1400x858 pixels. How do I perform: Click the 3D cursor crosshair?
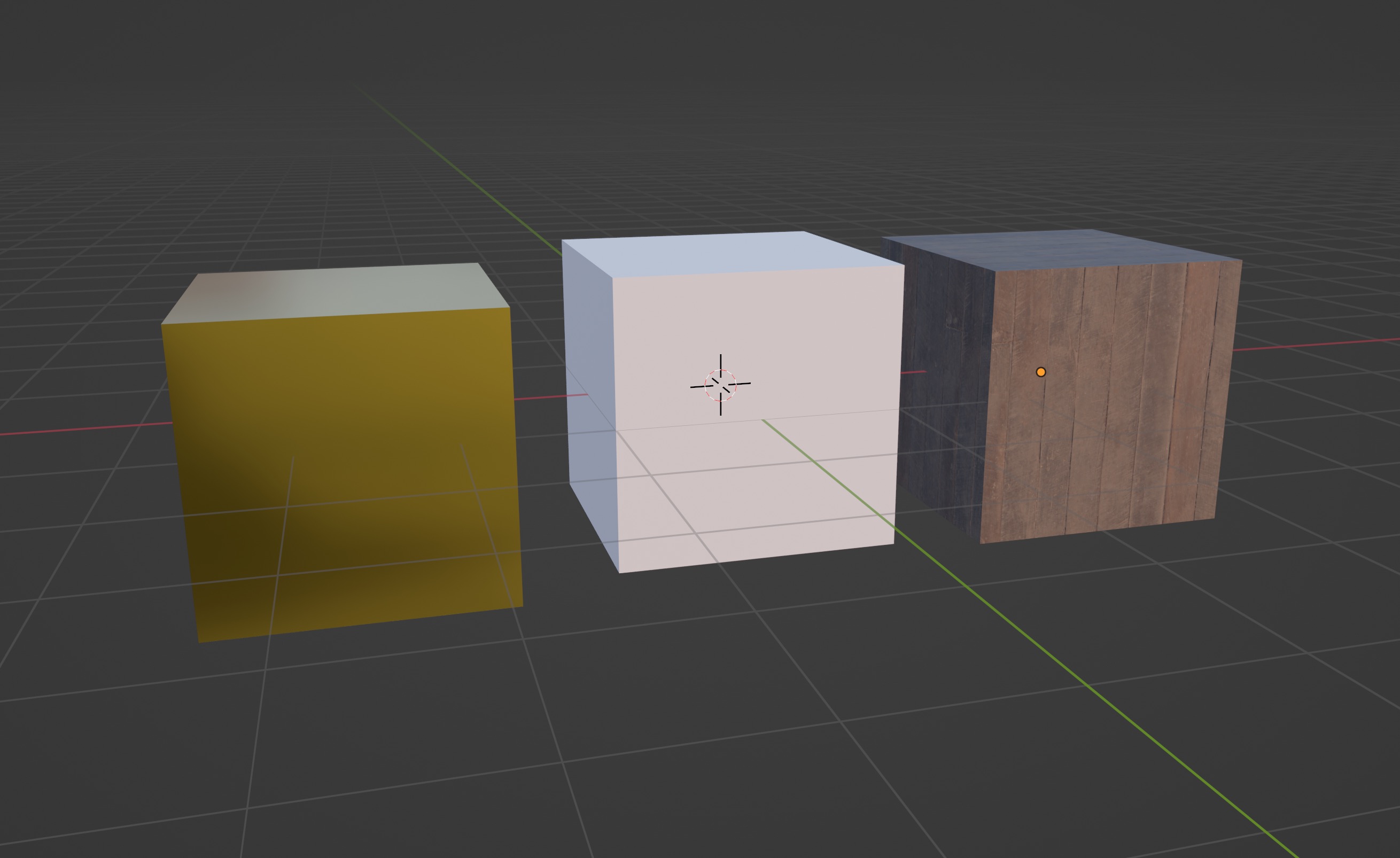click(x=720, y=385)
